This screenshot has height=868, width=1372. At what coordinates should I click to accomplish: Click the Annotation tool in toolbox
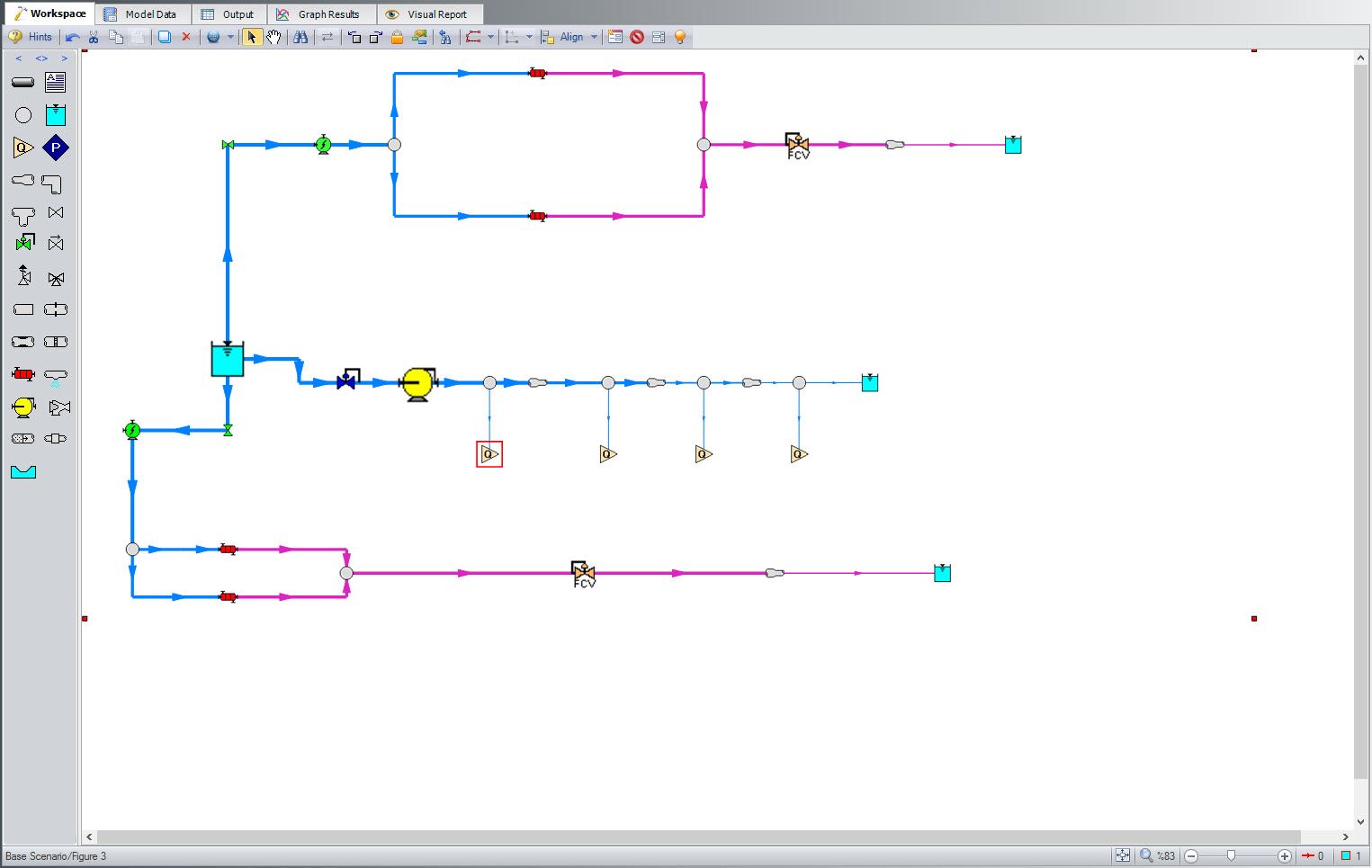click(56, 83)
